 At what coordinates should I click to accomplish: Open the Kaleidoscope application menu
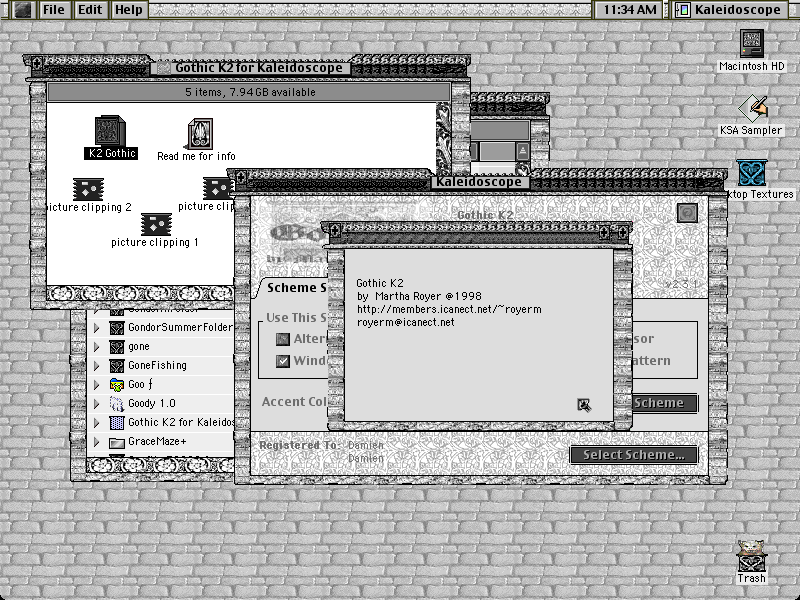[730, 10]
